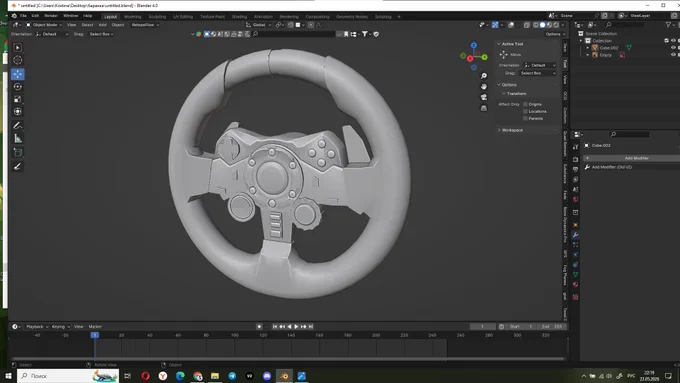The width and height of the screenshot is (680, 383).
Task: Click the current frame number field
Action: [x=483, y=327]
